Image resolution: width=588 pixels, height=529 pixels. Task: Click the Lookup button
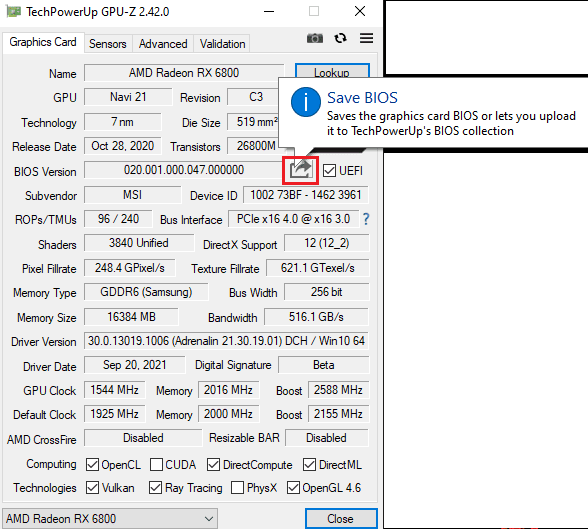[x=332, y=71]
